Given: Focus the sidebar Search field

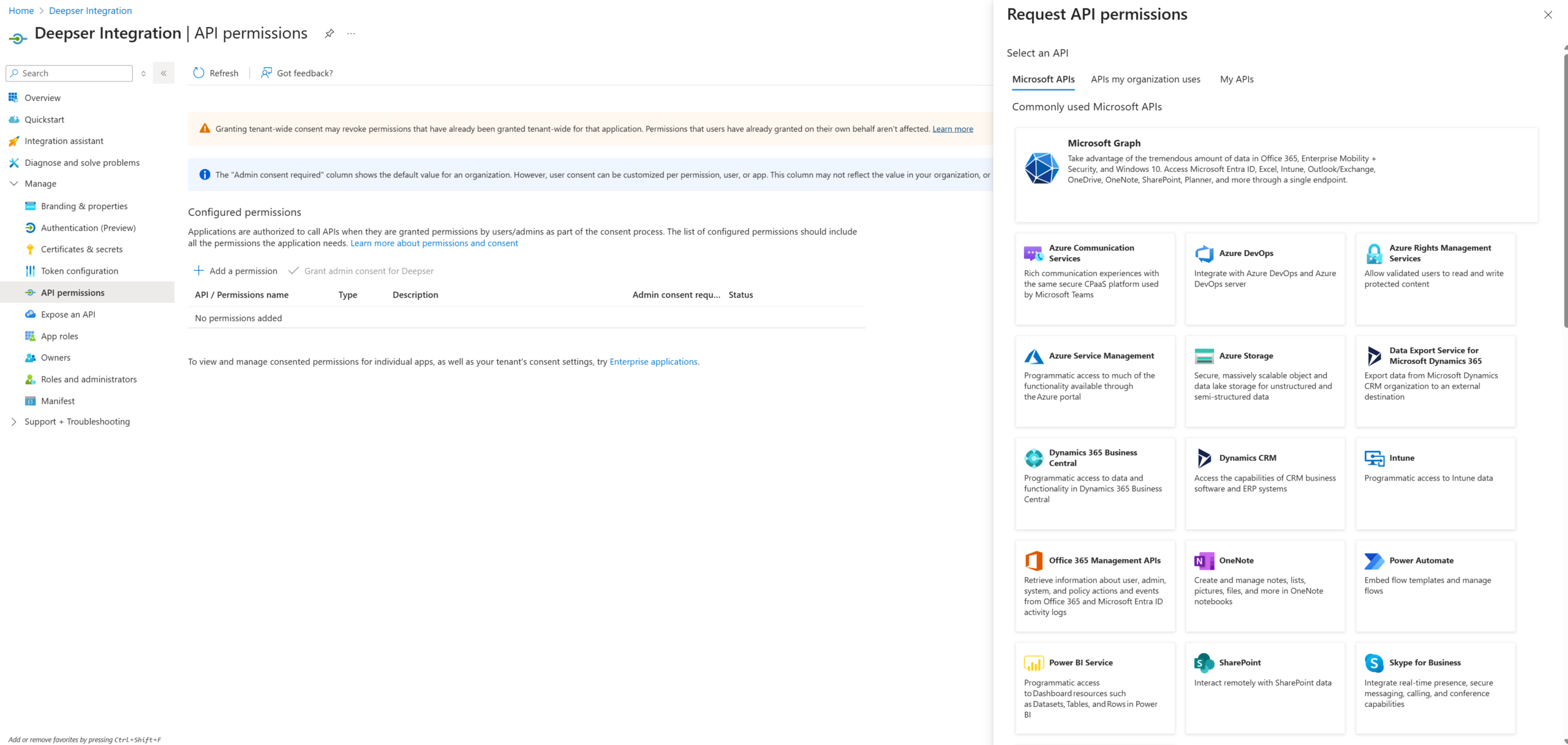Looking at the screenshot, I should coord(69,73).
